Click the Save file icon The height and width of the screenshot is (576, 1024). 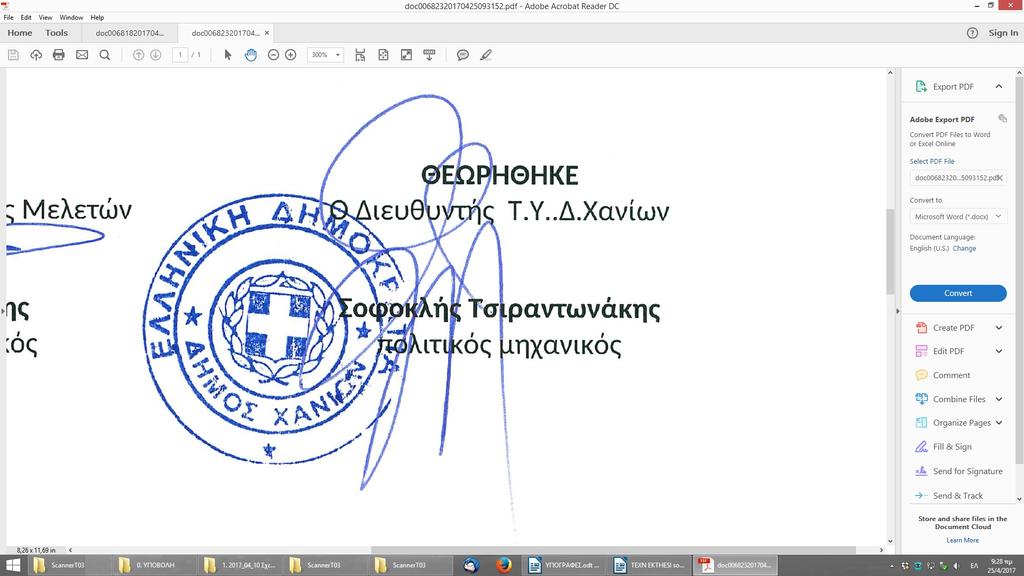[13, 55]
